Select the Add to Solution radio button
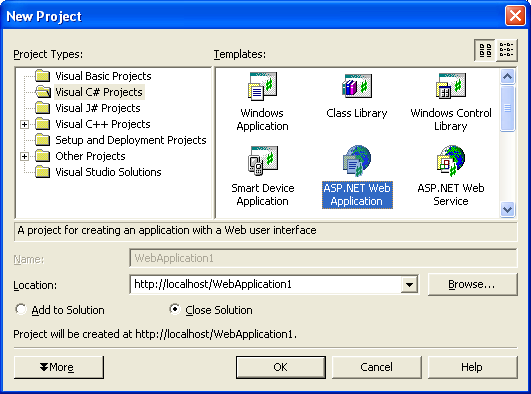531x394 pixels. tap(21, 309)
